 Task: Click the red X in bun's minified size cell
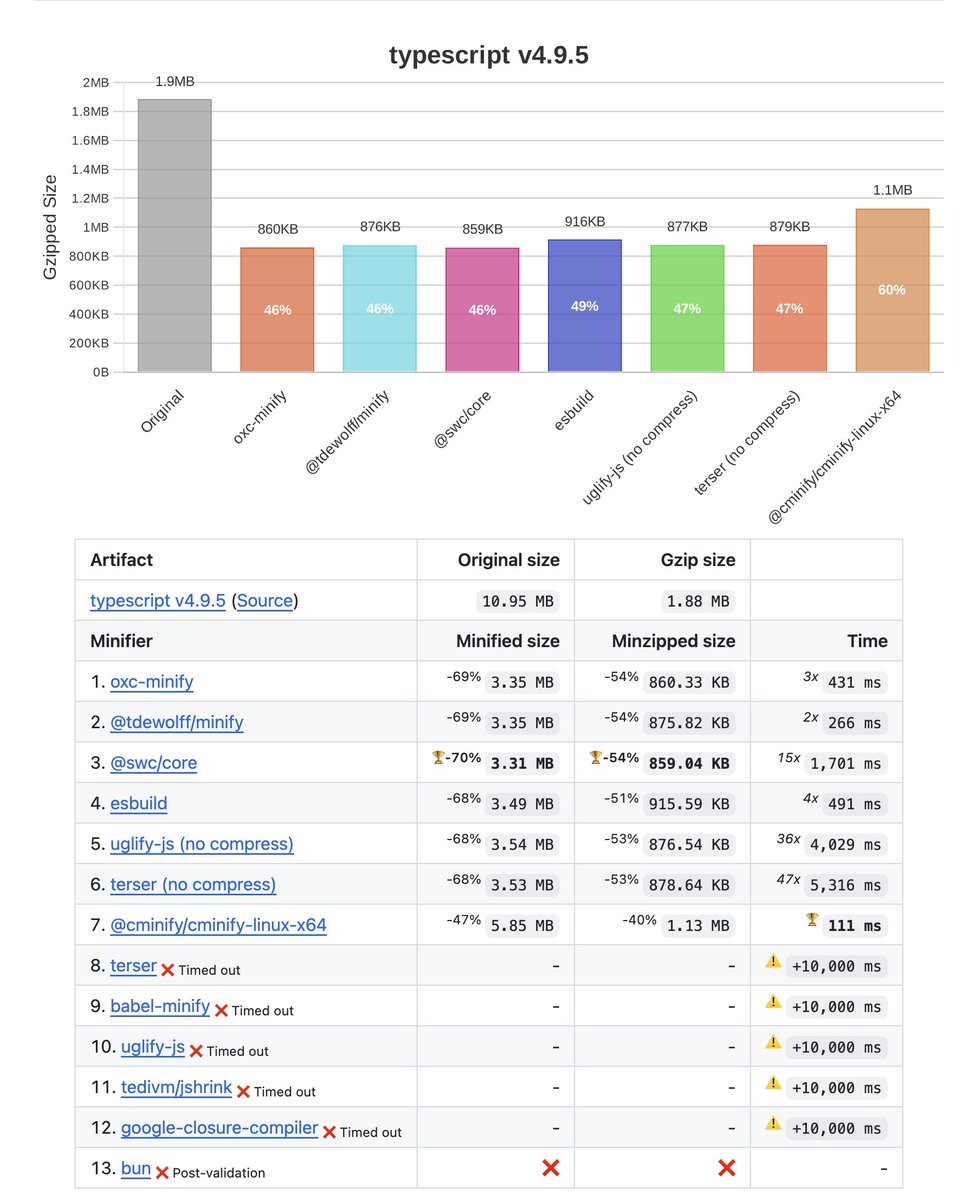(553, 1166)
